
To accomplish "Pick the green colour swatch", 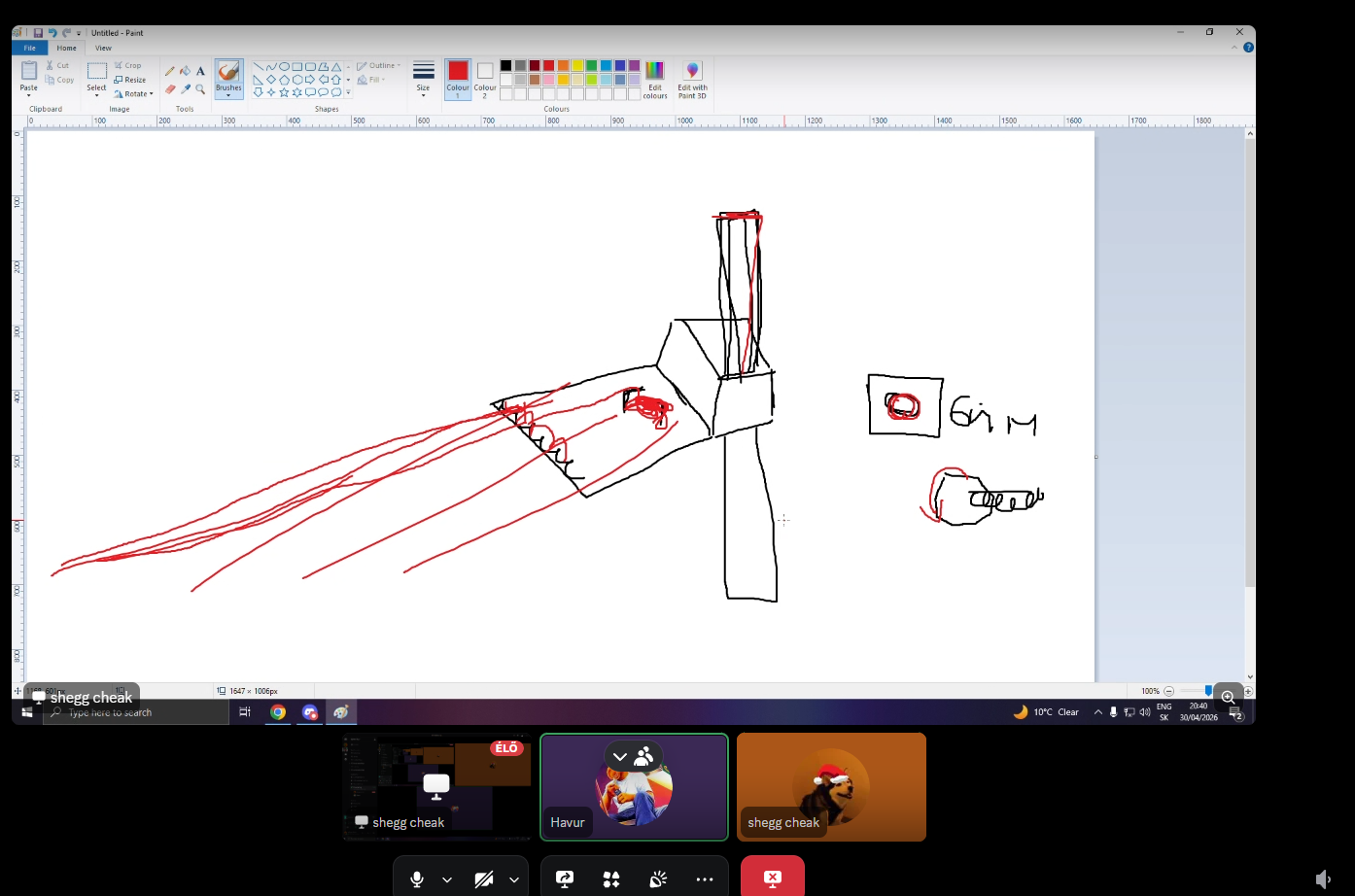I will pyautogui.click(x=591, y=66).
